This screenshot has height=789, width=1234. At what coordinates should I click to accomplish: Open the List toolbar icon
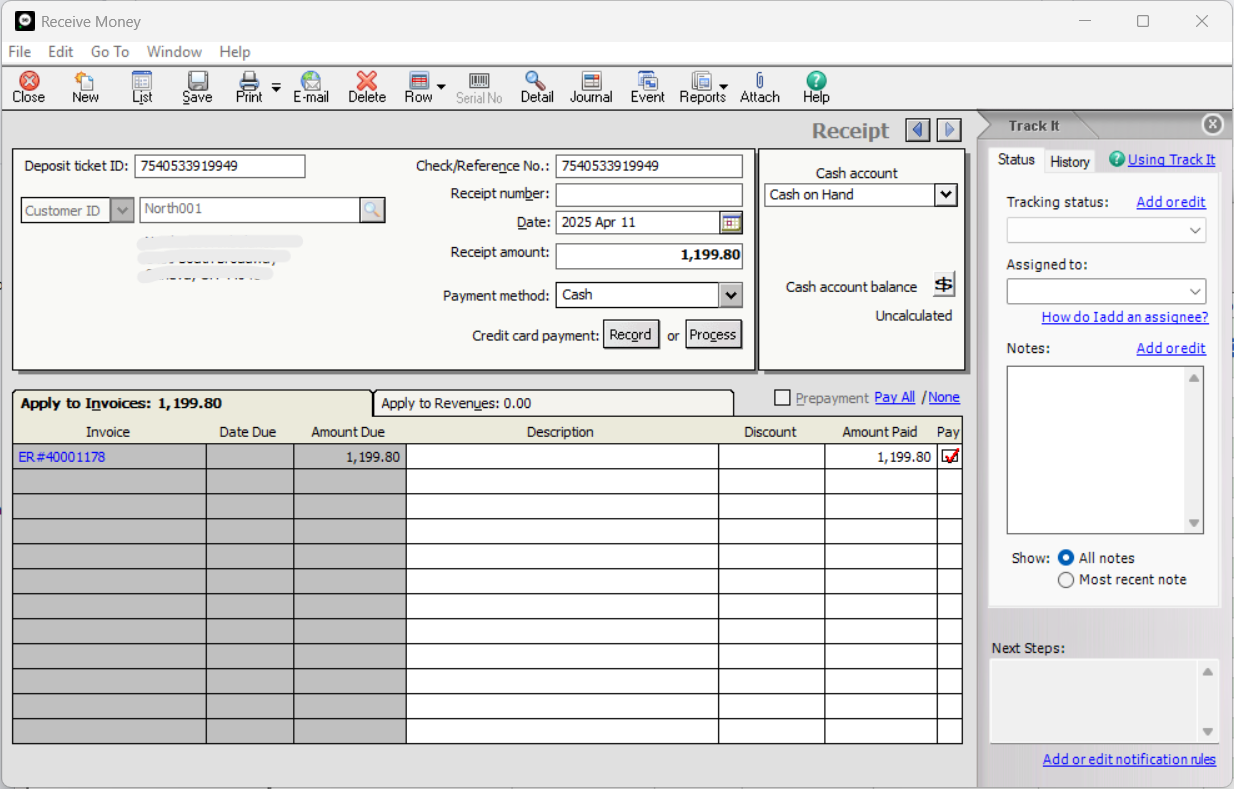tap(142, 87)
